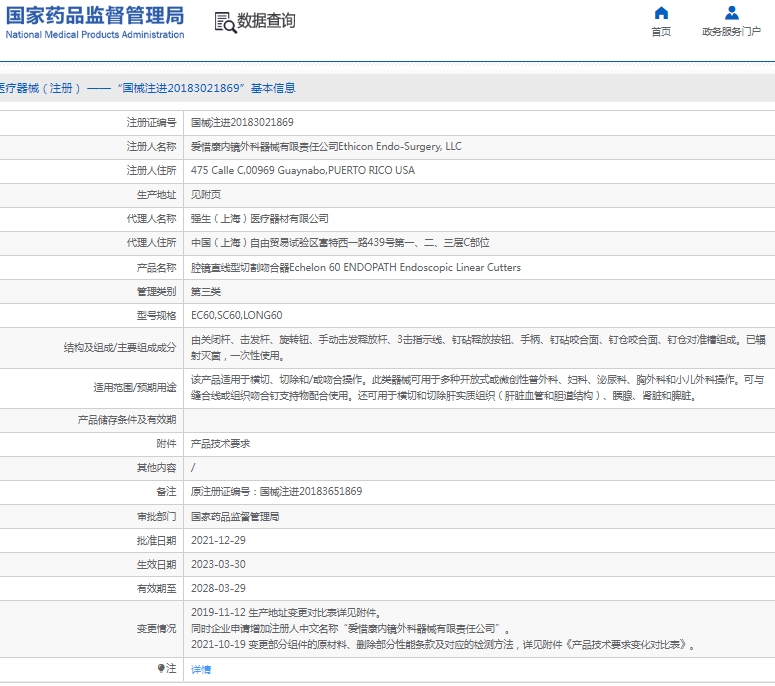Click the 代理人住所 label
This screenshot has height=686, width=775.
click(151, 243)
